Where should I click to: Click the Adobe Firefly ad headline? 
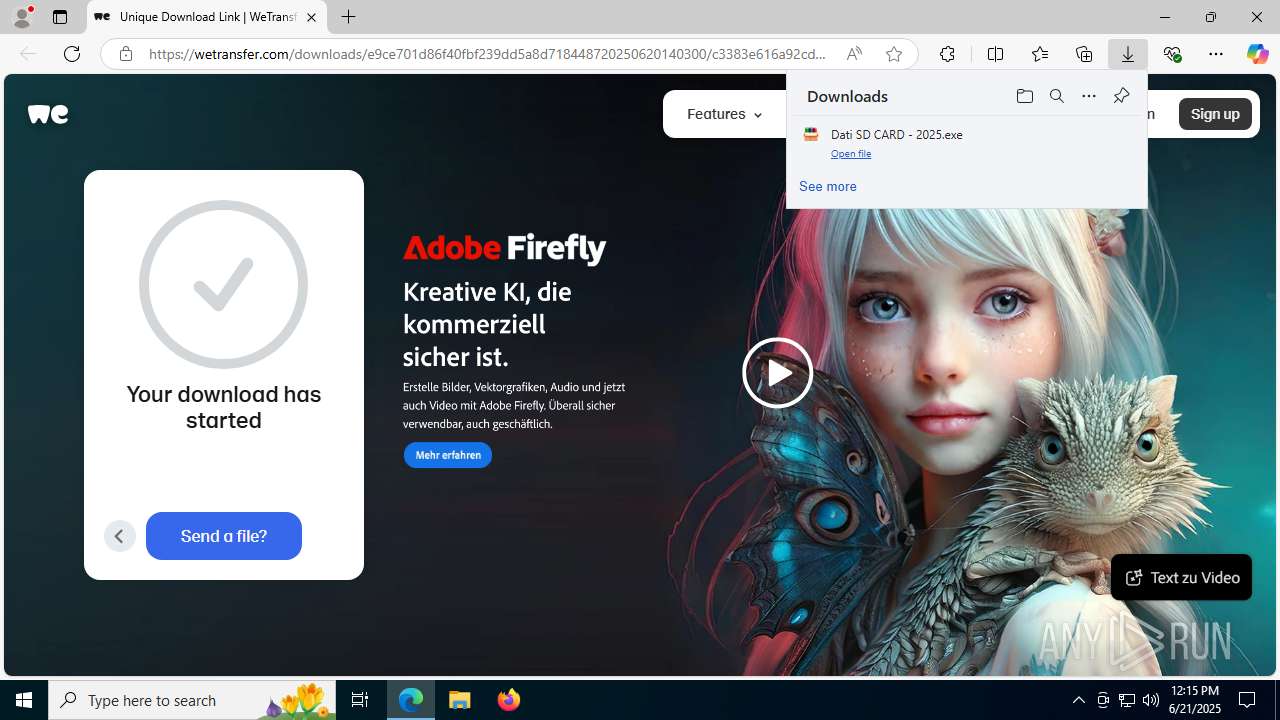click(504, 248)
